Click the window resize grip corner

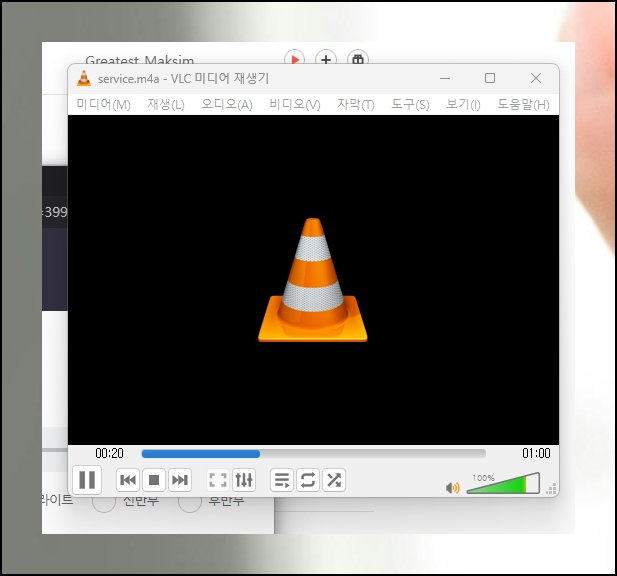pyautogui.click(x=552, y=488)
